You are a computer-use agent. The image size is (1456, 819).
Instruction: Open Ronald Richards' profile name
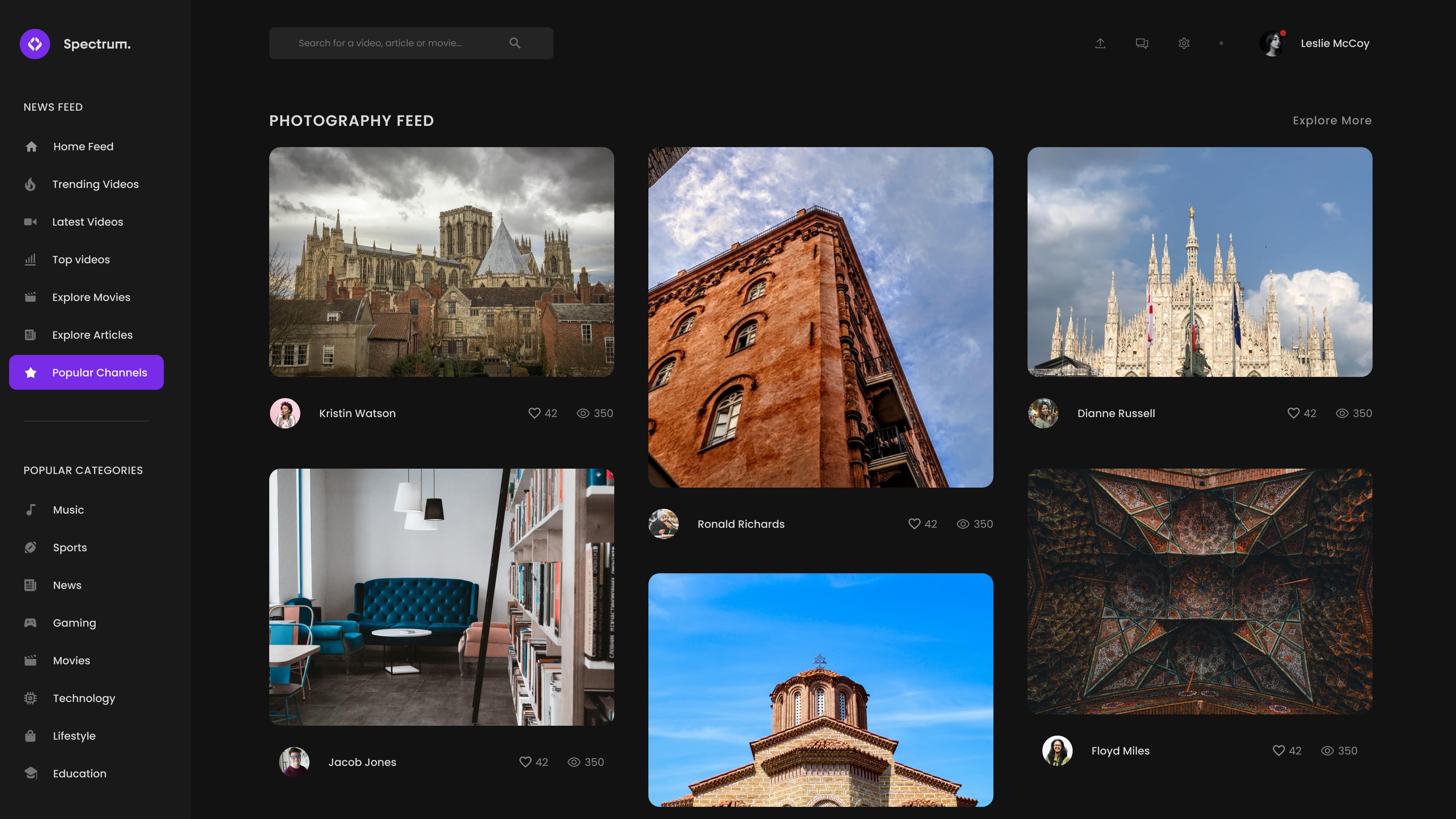(741, 524)
